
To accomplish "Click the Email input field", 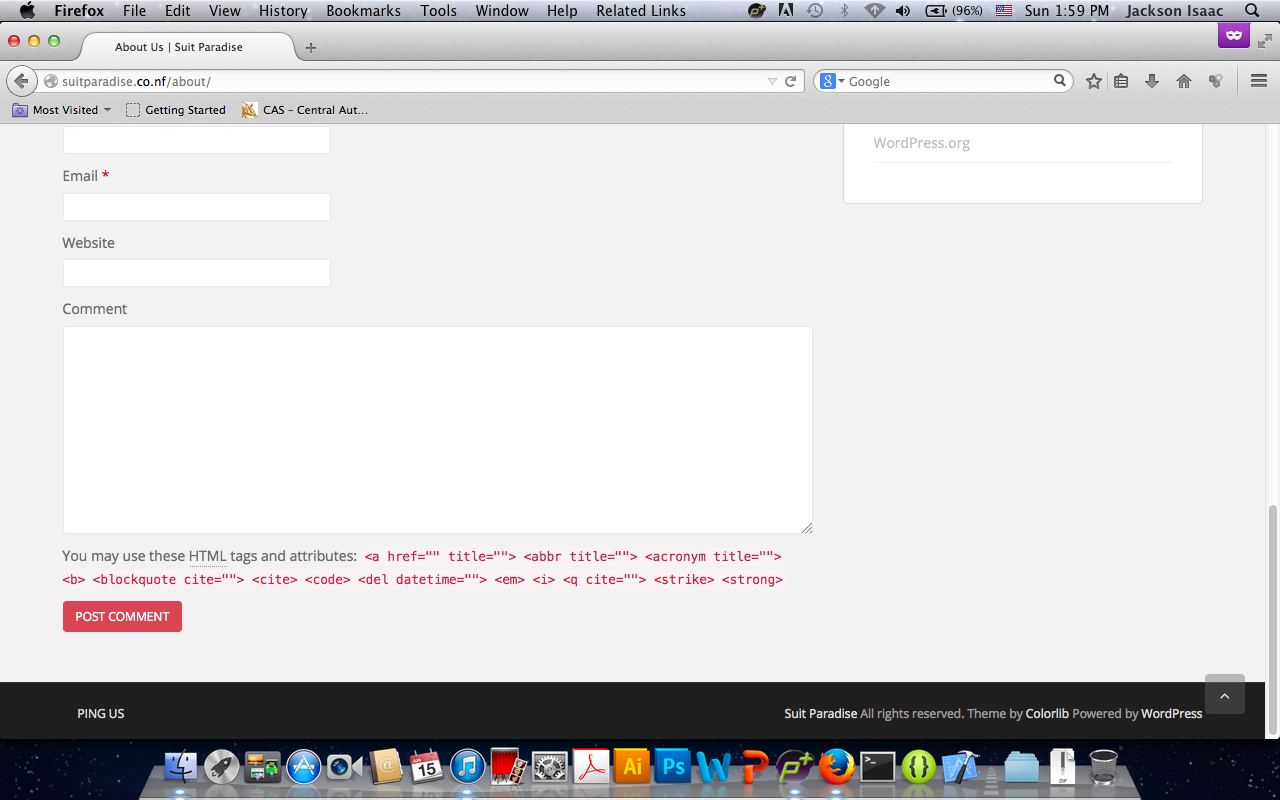I will point(197,207).
